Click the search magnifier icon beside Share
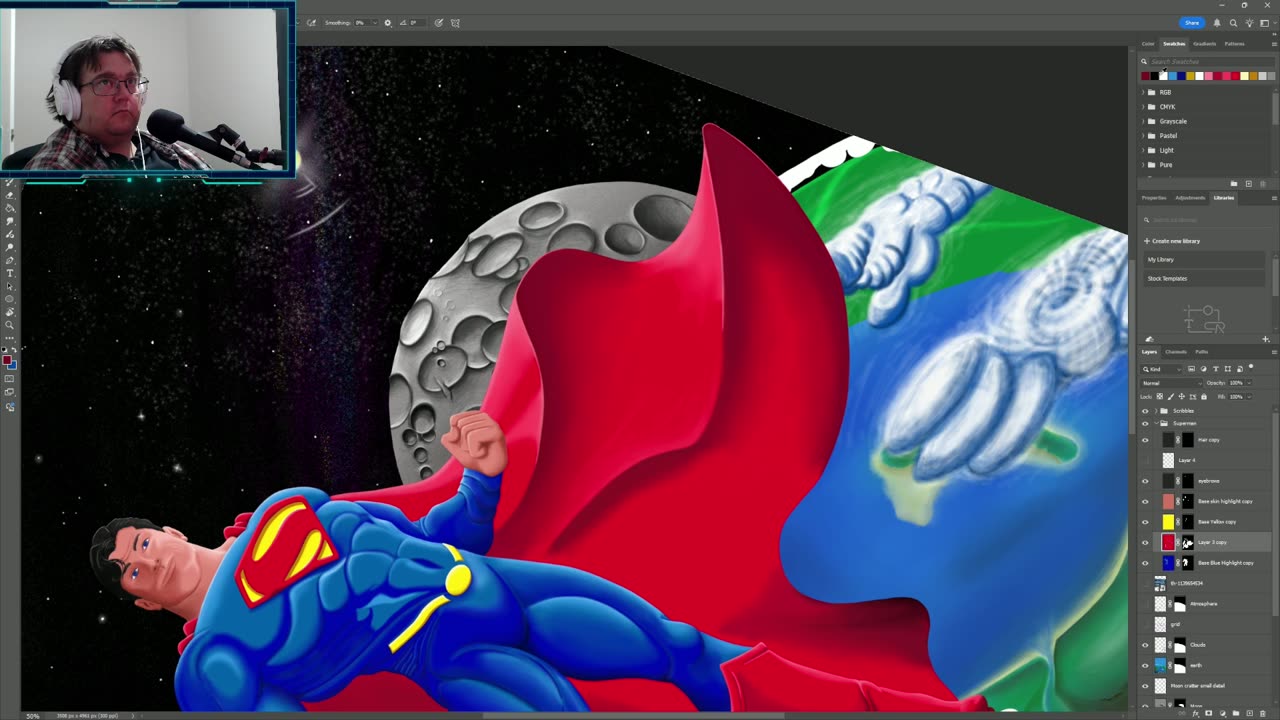The height and width of the screenshot is (720, 1280). coord(1233,23)
